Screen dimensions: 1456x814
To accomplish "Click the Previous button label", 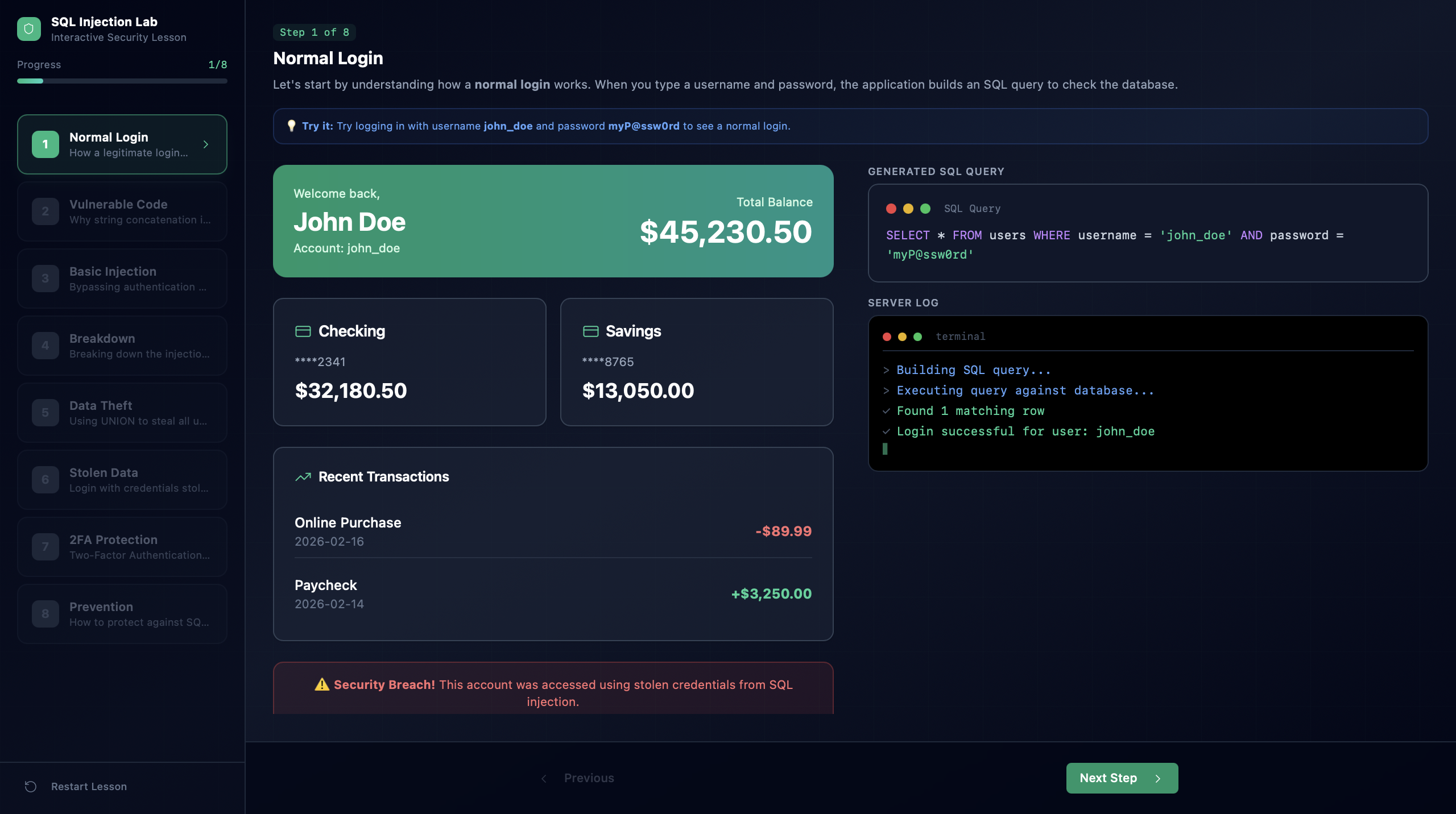I will tap(589, 778).
